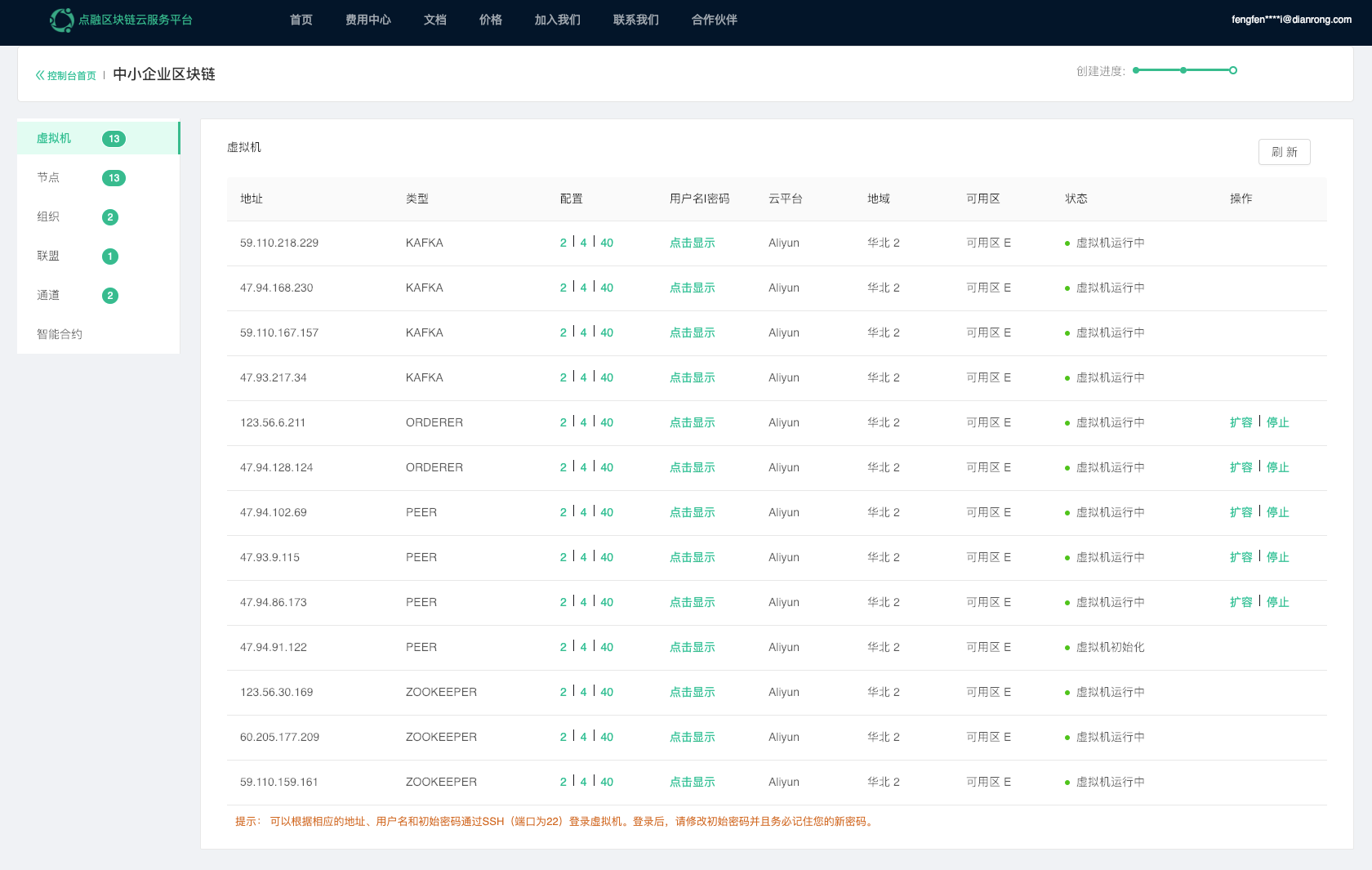Click the middle step of 创建进度 progress
Image resolution: width=1372 pixels, height=870 pixels.
click(x=1183, y=70)
